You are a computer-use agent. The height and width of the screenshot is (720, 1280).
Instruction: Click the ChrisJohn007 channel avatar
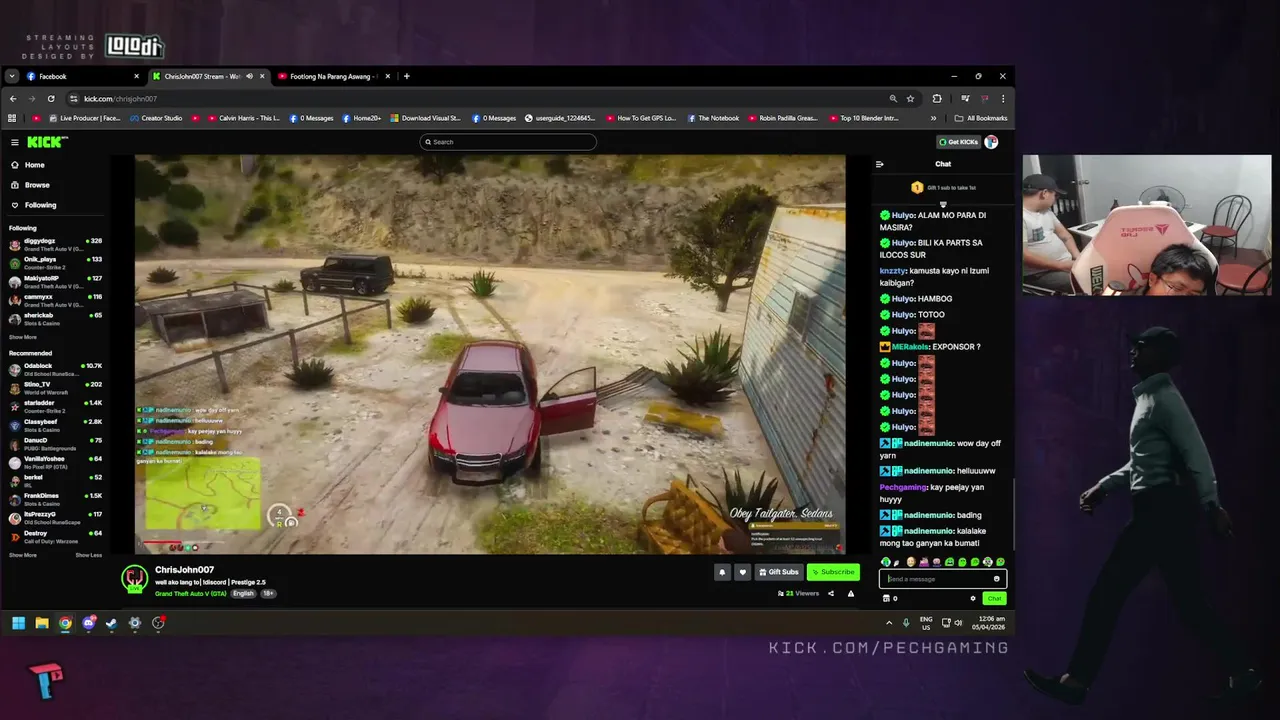click(x=135, y=578)
